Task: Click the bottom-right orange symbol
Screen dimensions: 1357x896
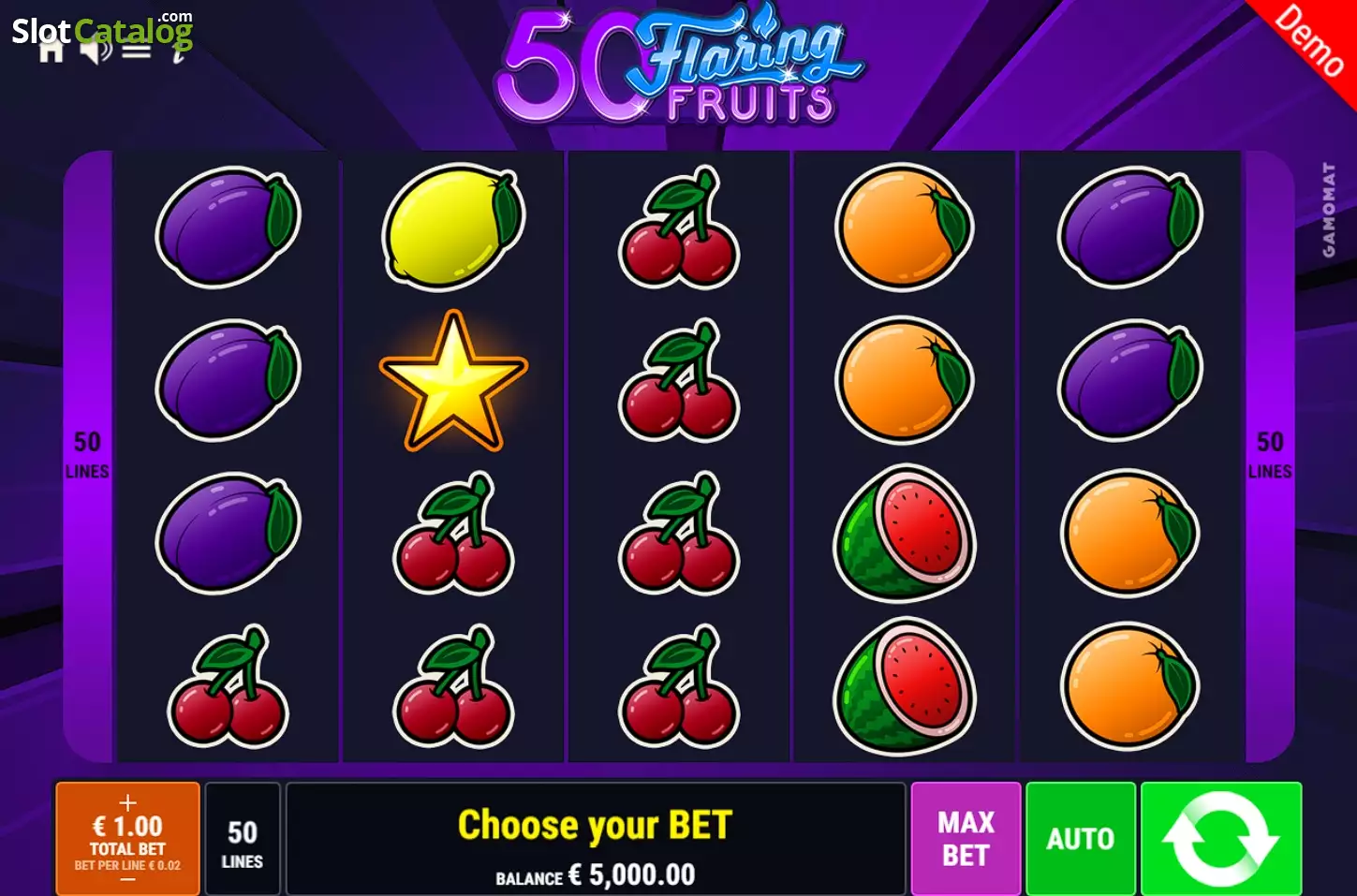Action: tap(1130, 686)
